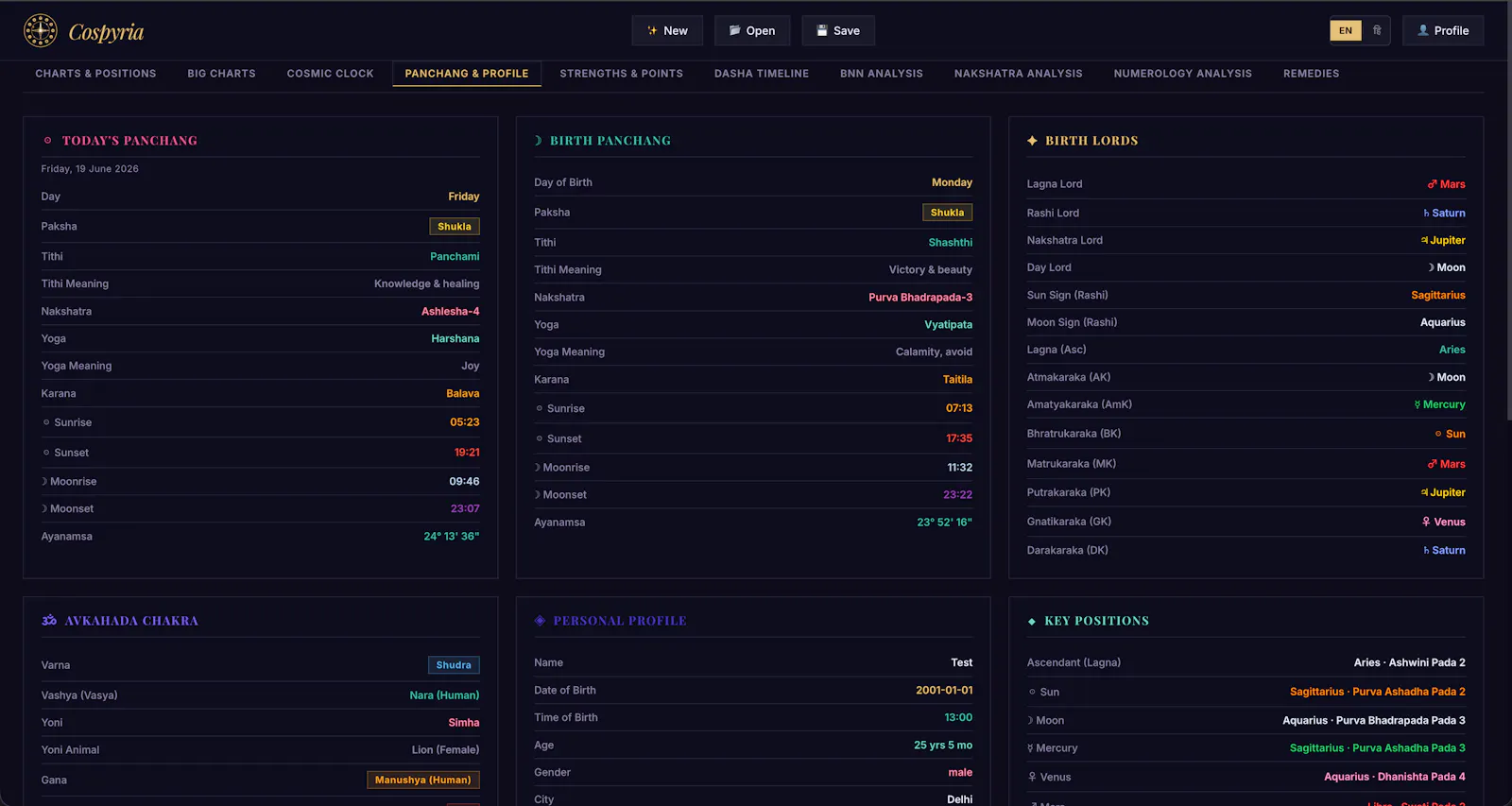Viewport: 1512px width, 806px height.
Task: Click the birth Nakshatra 'Purva Bhadrapada-3'
Action: tap(920, 298)
